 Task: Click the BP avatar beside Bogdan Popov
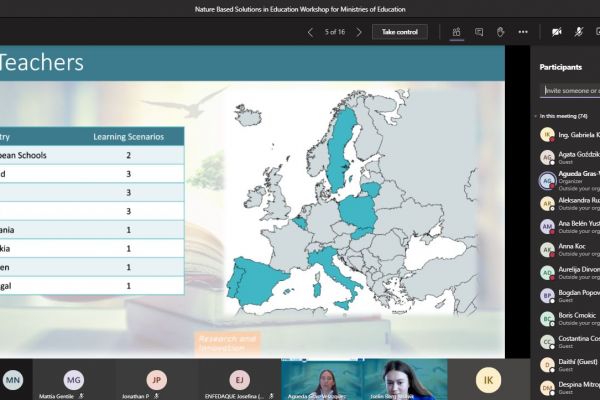point(547,296)
